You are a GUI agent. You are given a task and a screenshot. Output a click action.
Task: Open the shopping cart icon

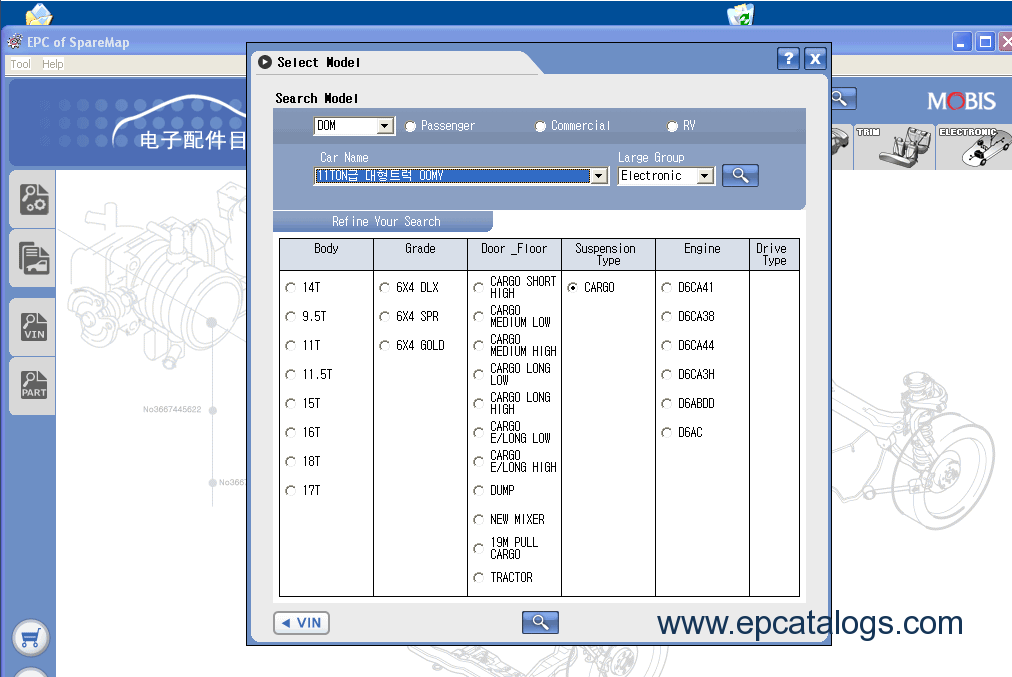(30, 638)
